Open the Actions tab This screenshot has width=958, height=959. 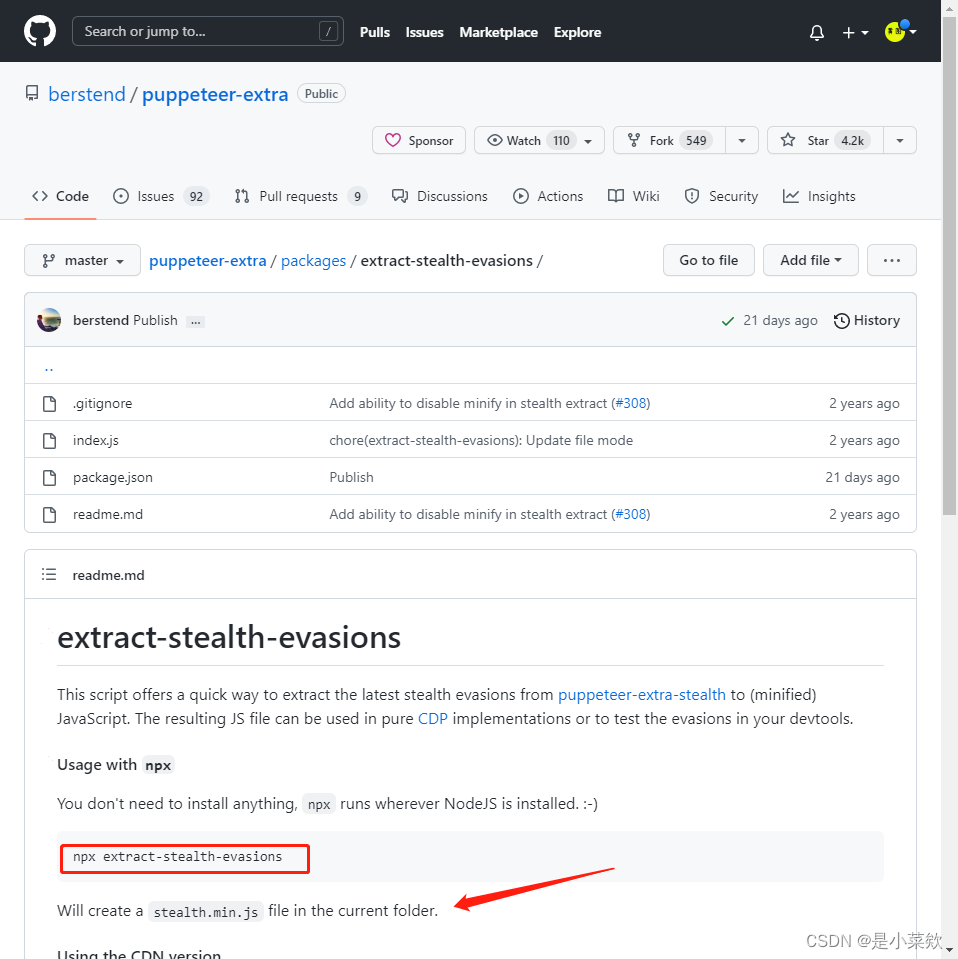coord(548,196)
